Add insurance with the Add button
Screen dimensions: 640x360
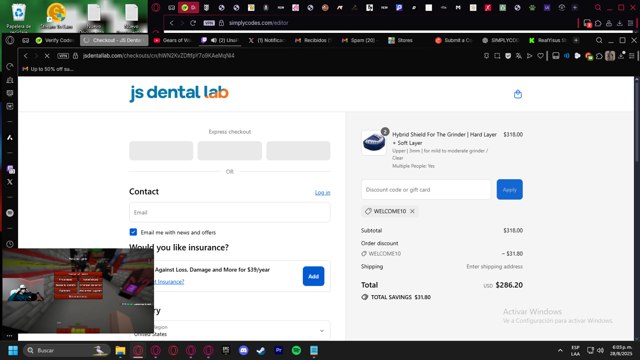tap(313, 276)
